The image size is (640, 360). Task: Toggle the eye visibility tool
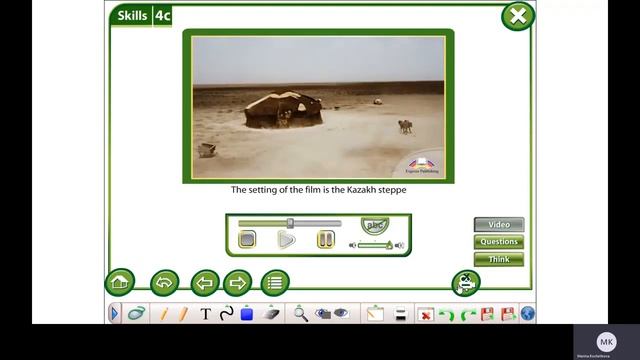[341, 313]
